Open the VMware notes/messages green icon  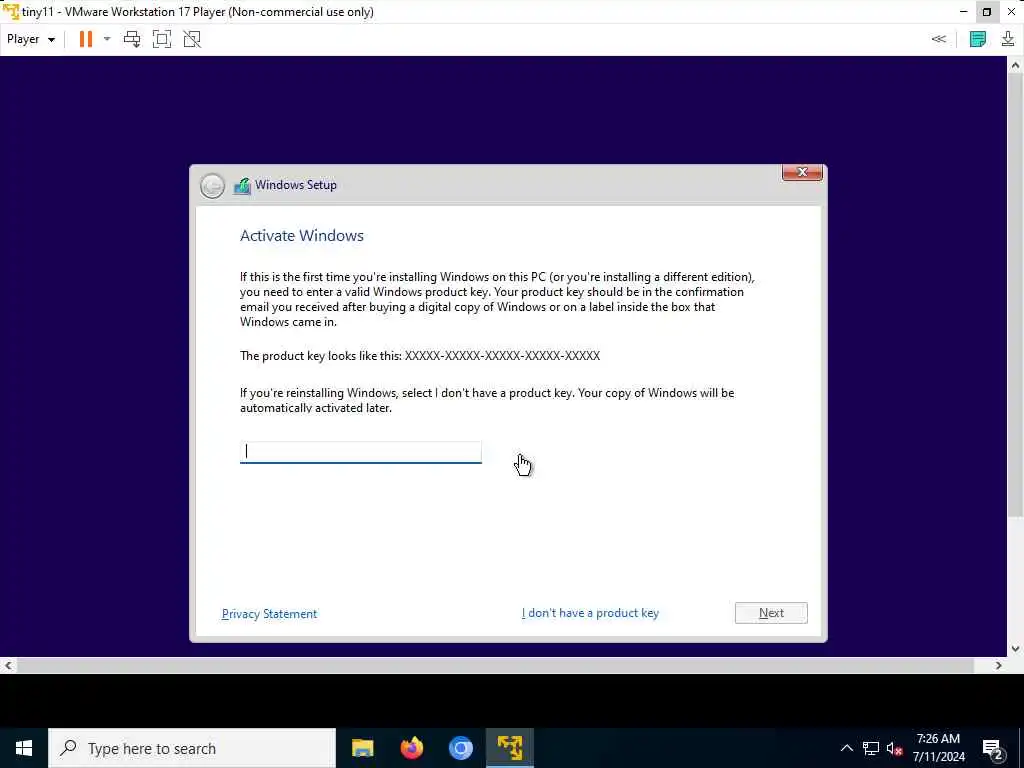tap(978, 39)
